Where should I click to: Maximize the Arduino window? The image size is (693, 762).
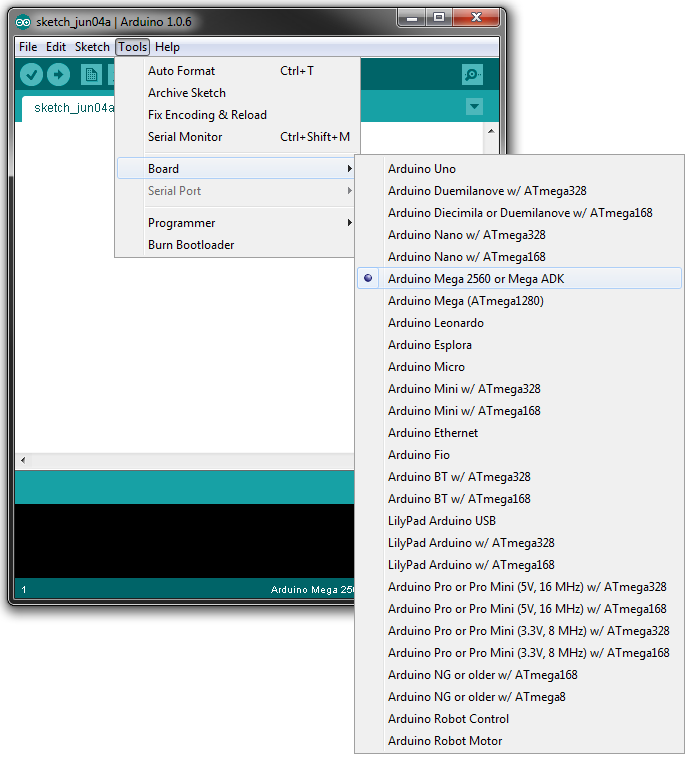click(x=439, y=18)
